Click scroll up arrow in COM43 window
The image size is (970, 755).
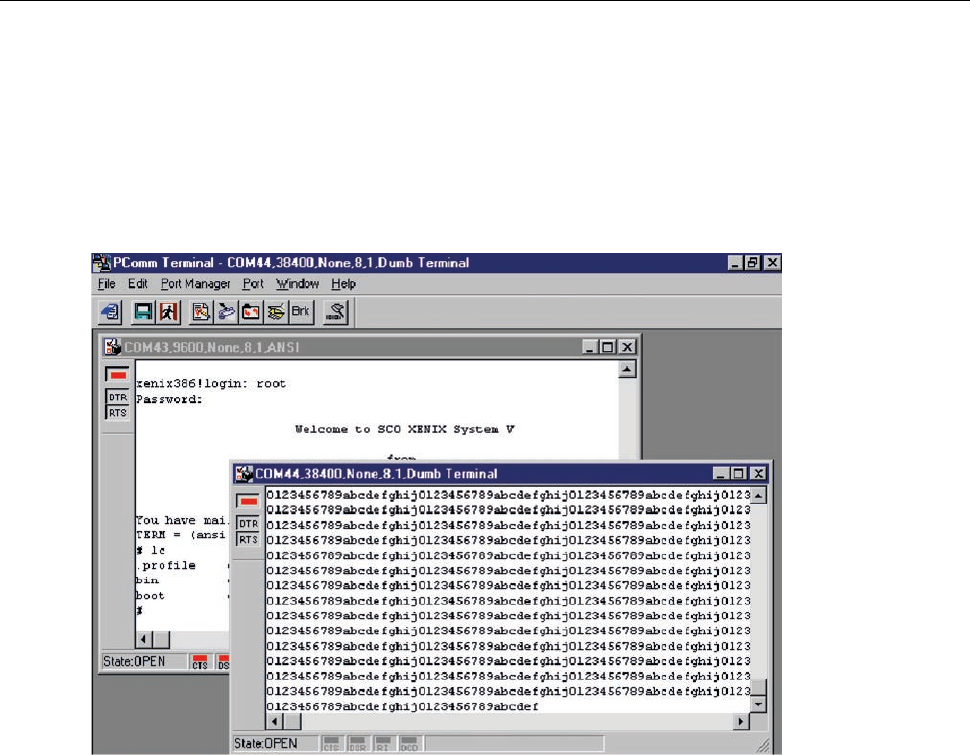(x=627, y=369)
